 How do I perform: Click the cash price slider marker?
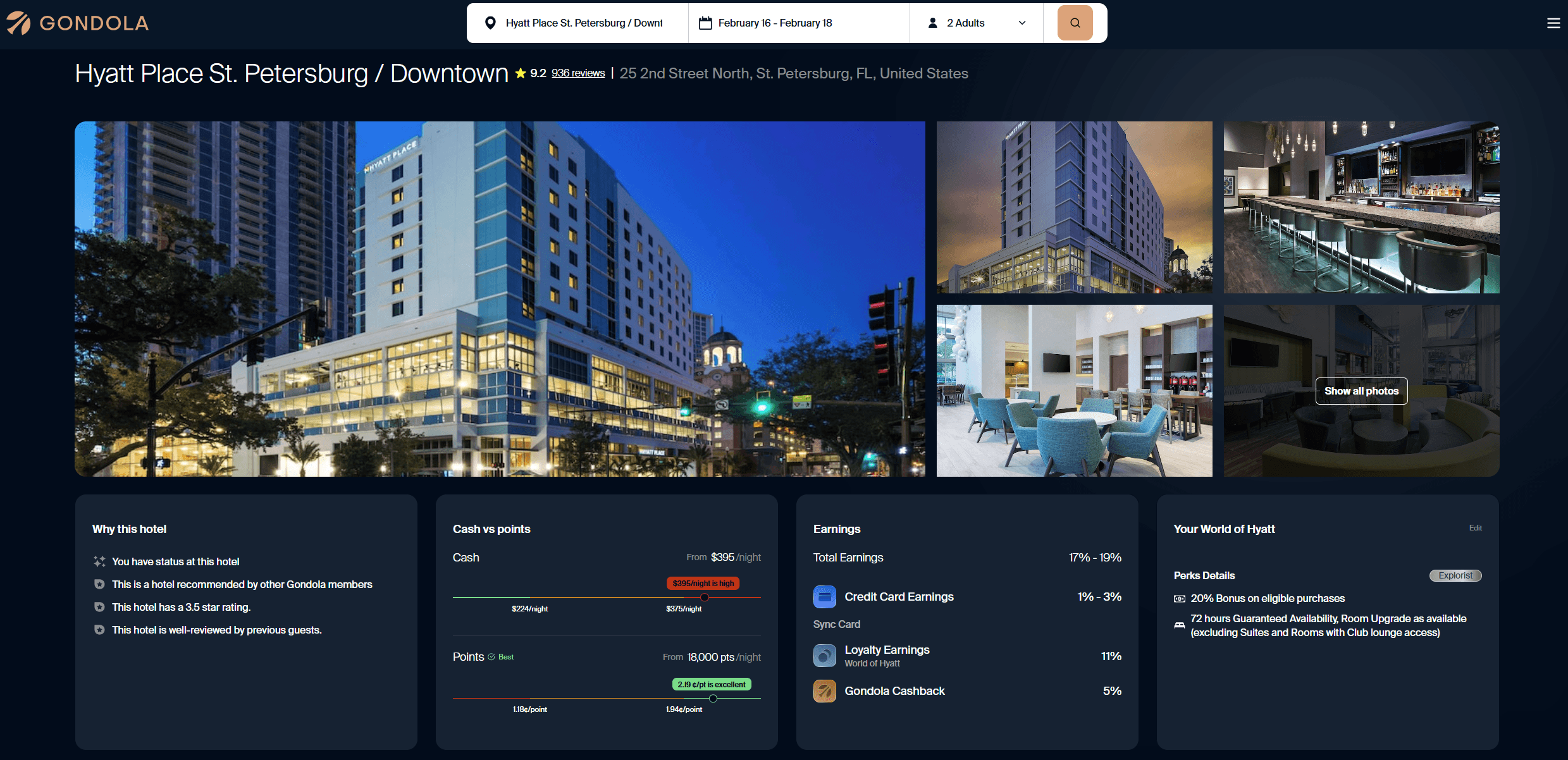[704, 597]
